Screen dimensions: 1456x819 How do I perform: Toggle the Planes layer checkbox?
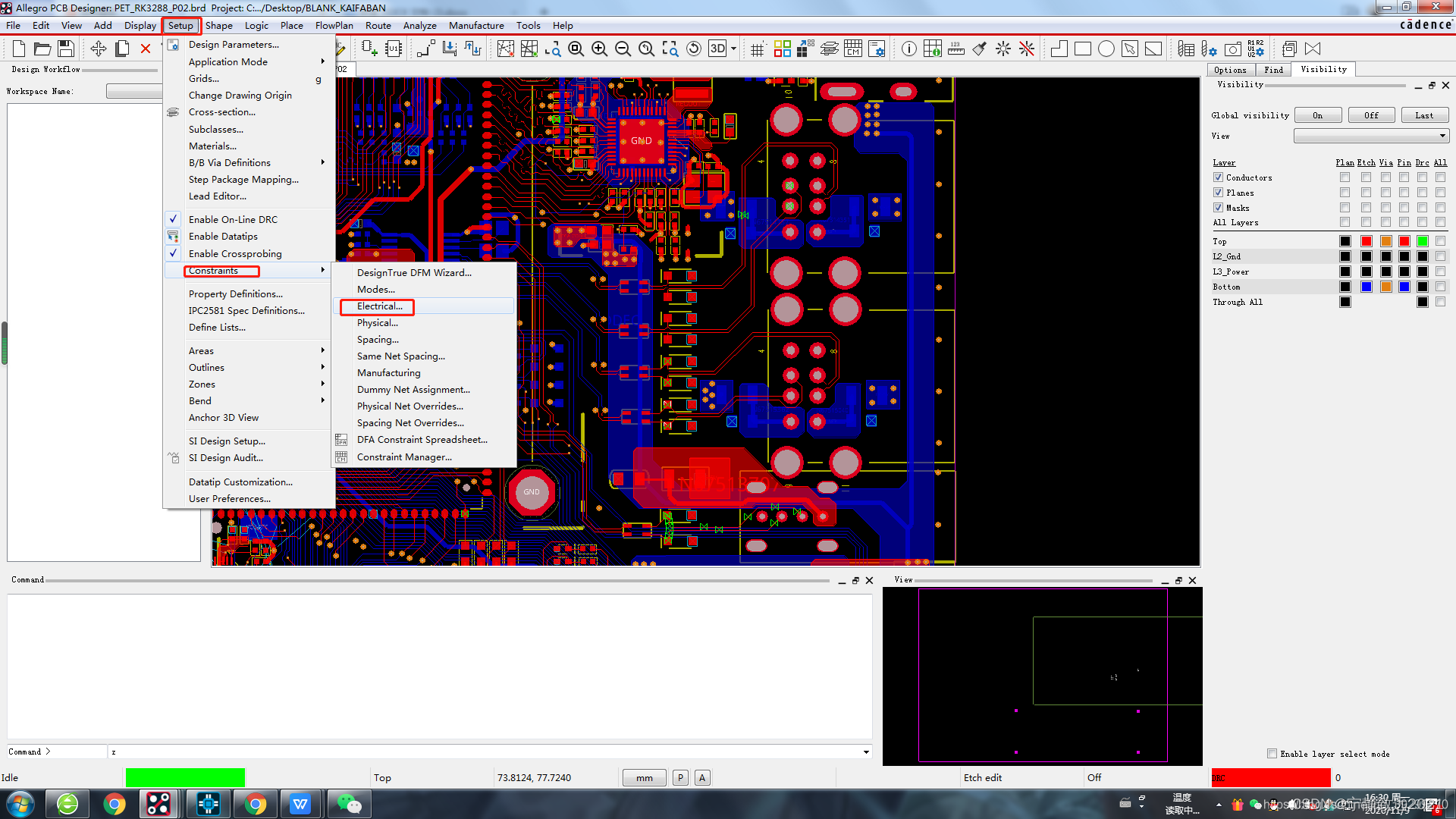1218,193
